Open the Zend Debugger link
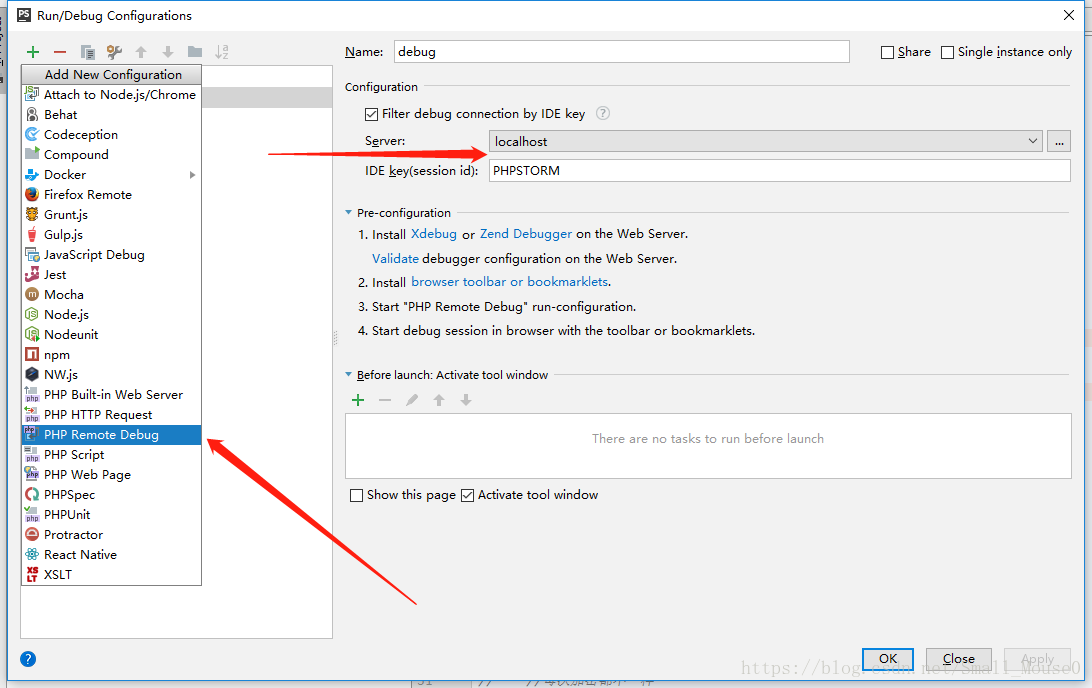Viewport: 1092px width, 688px height. click(x=526, y=234)
